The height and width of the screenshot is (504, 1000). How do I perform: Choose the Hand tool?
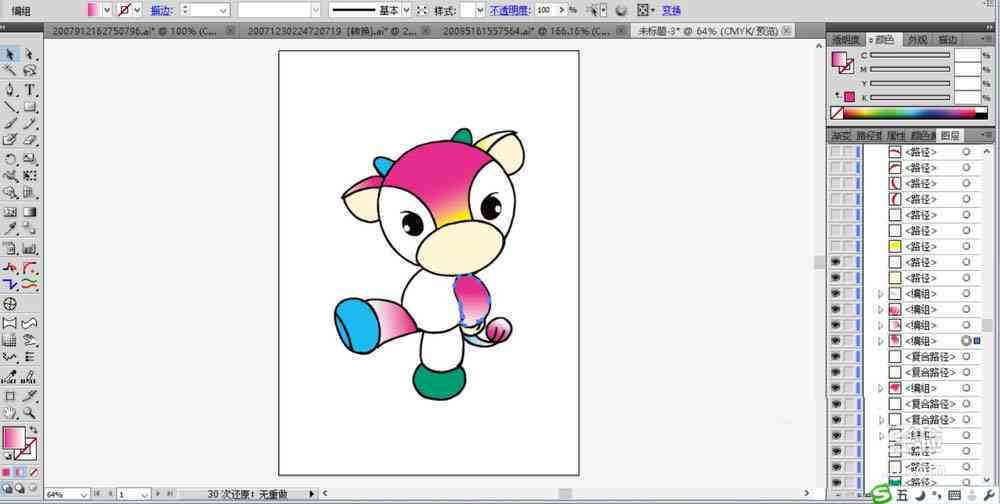click(x=10, y=413)
